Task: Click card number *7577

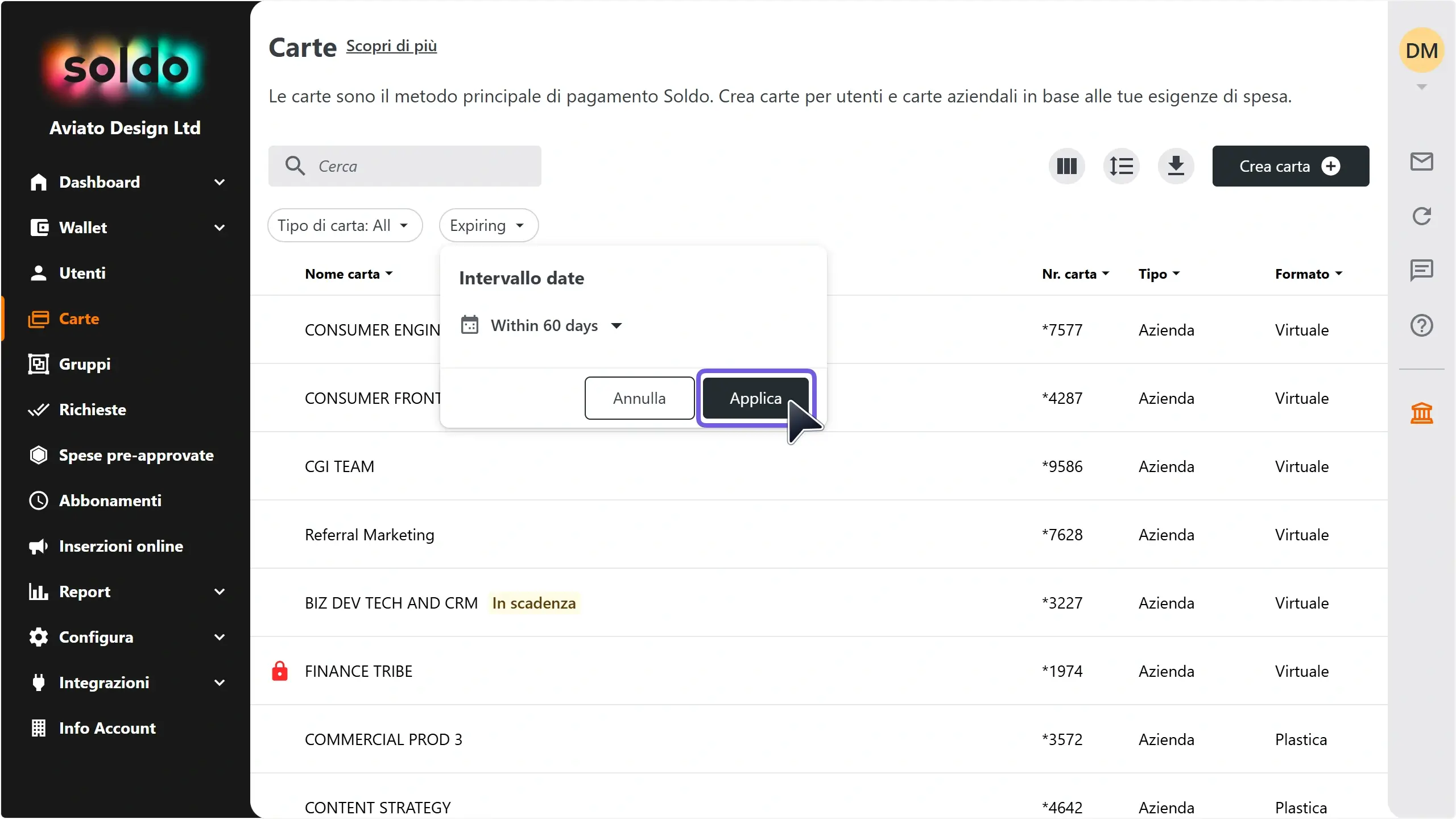Action: (x=1062, y=330)
